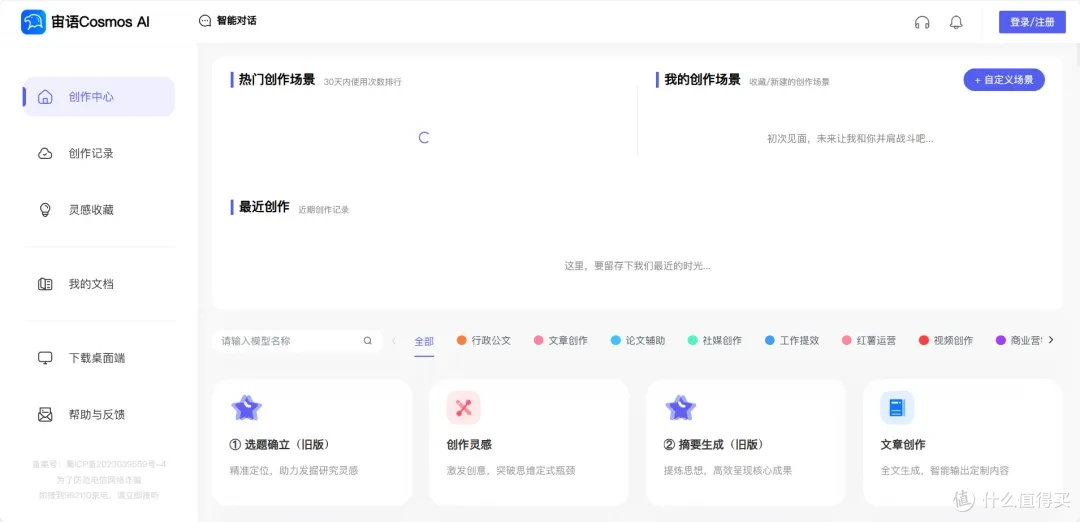Open 智能对话 from the top bar
1080x522 pixels.
(227, 21)
